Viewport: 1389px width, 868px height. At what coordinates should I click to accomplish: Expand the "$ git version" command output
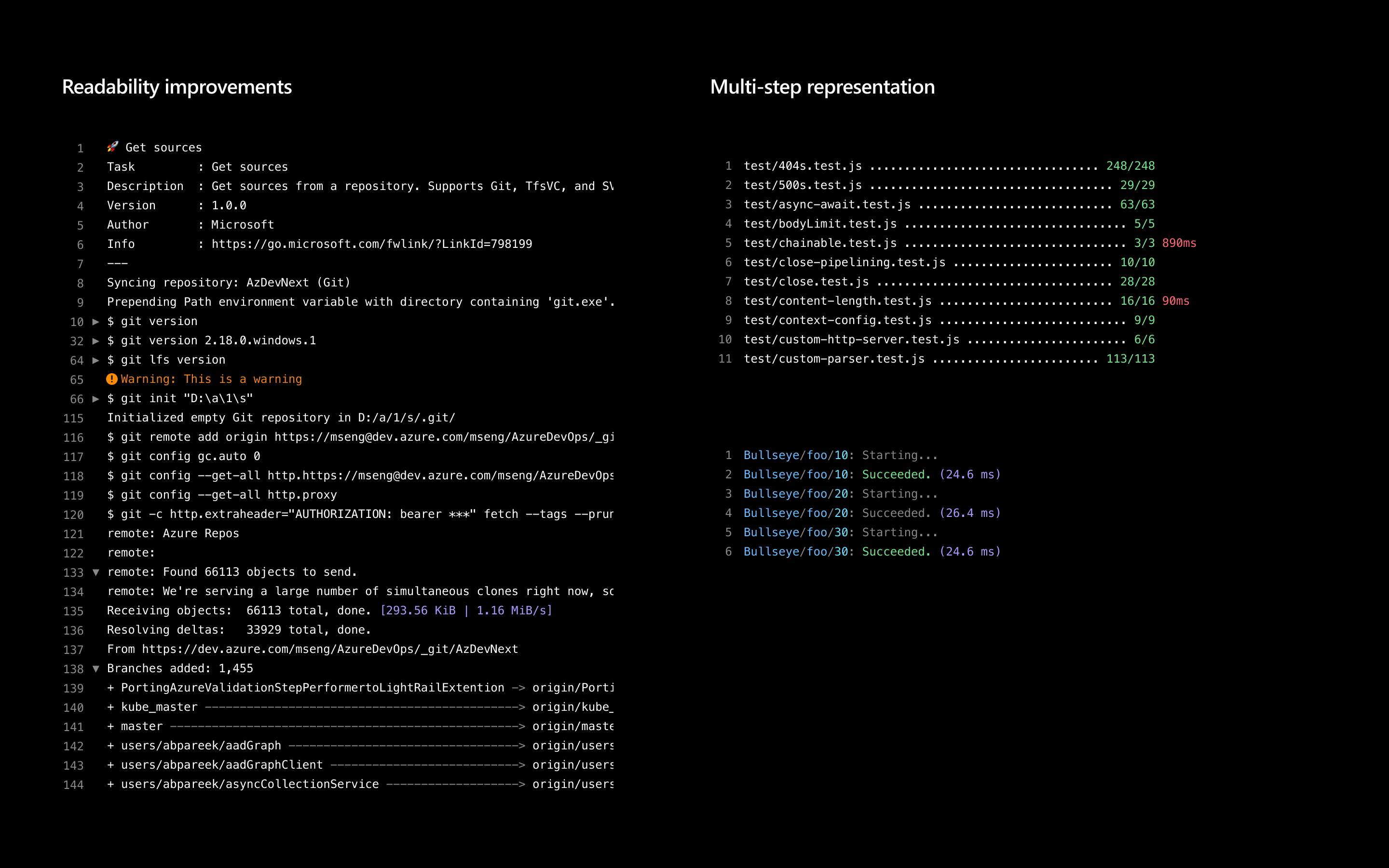click(96, 322)
